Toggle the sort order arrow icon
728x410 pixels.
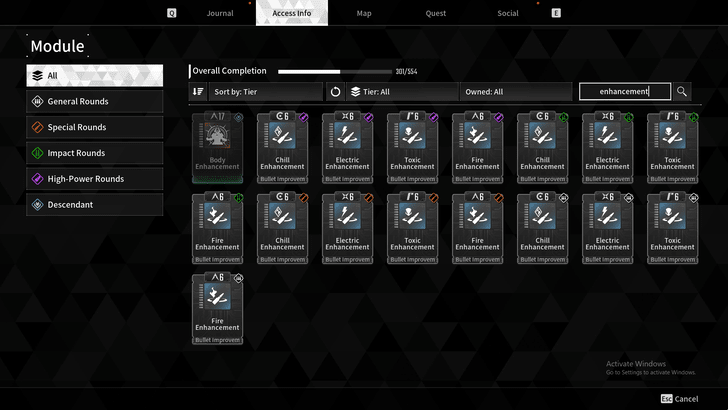tap(198, 91)
